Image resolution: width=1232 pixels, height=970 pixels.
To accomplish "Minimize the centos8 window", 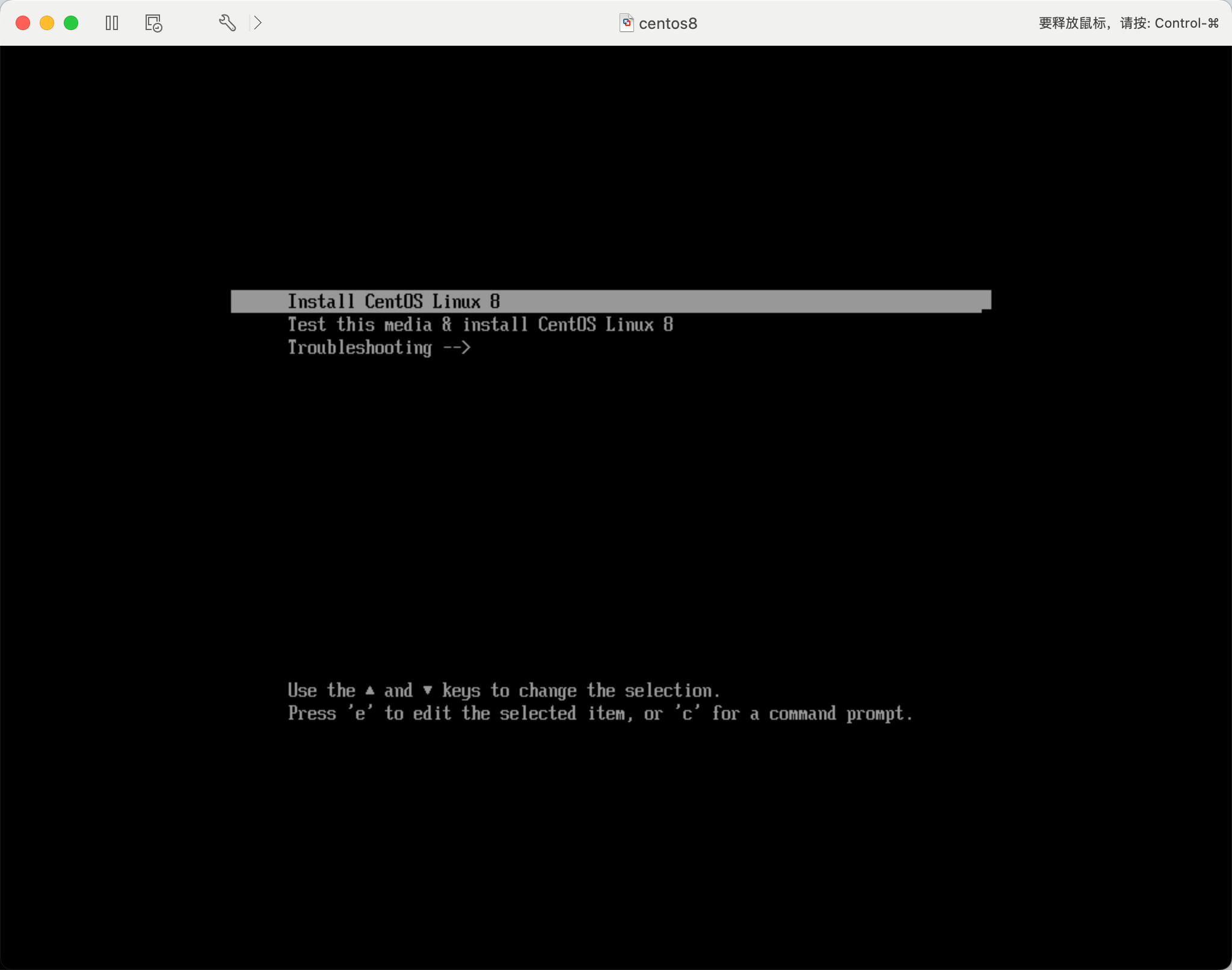I will coord(47,23).
